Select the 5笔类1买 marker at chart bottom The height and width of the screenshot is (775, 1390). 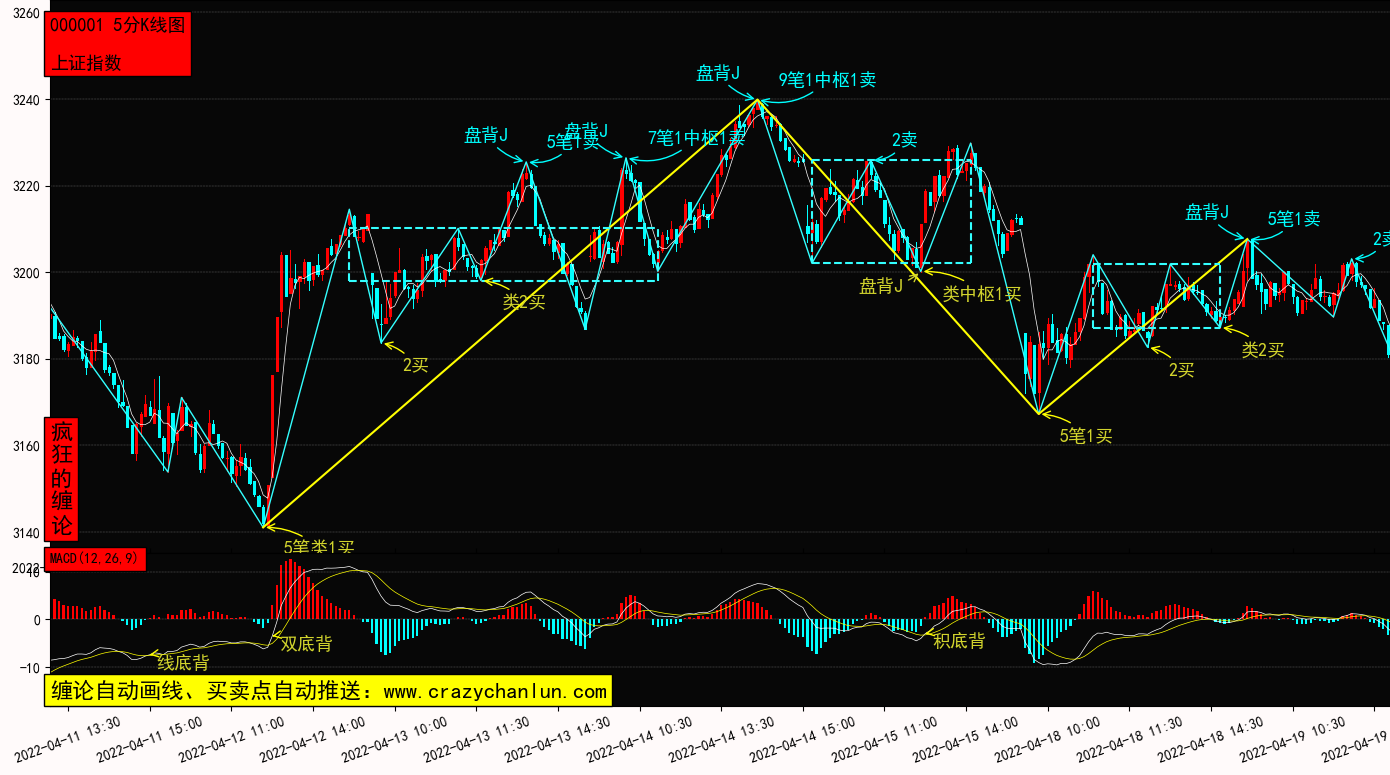point(319,547)
